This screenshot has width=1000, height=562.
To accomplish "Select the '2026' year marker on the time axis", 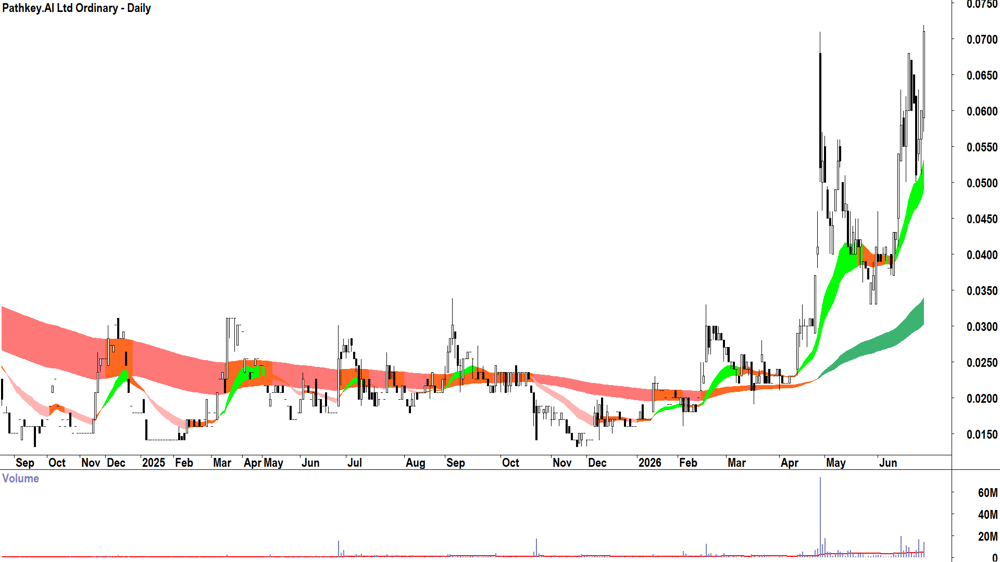I will [650, 462].
